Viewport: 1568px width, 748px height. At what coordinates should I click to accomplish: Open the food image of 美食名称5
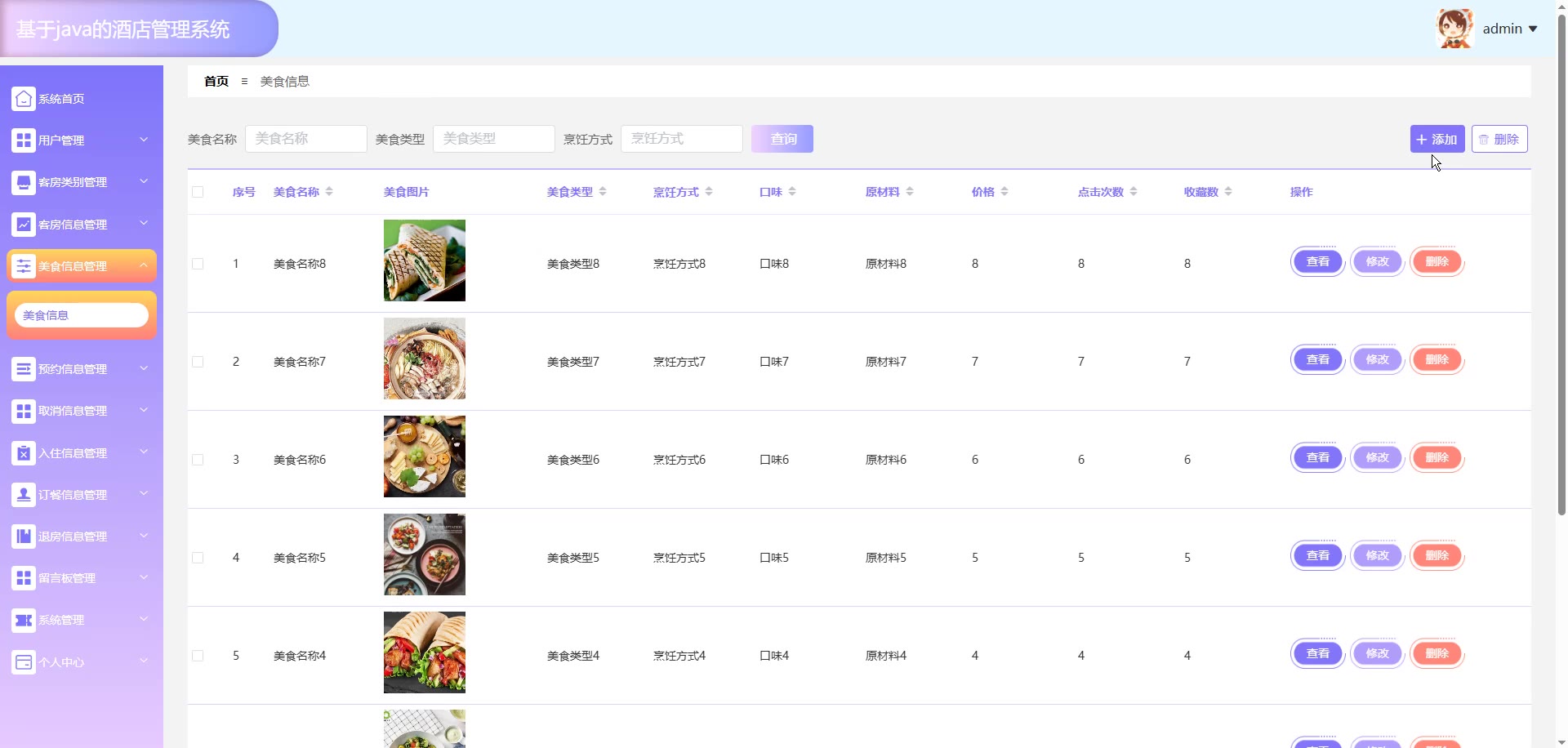click(x=425, y=554)
